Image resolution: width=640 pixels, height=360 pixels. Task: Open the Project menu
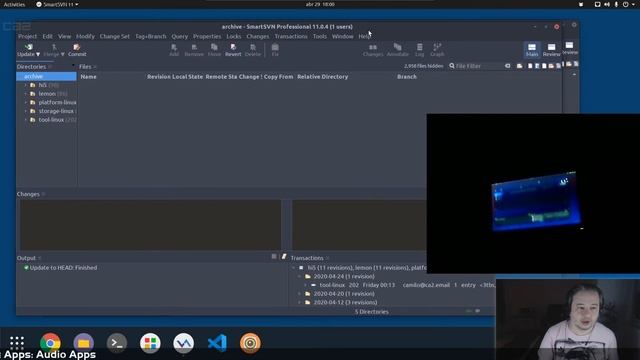click(27, 36)
